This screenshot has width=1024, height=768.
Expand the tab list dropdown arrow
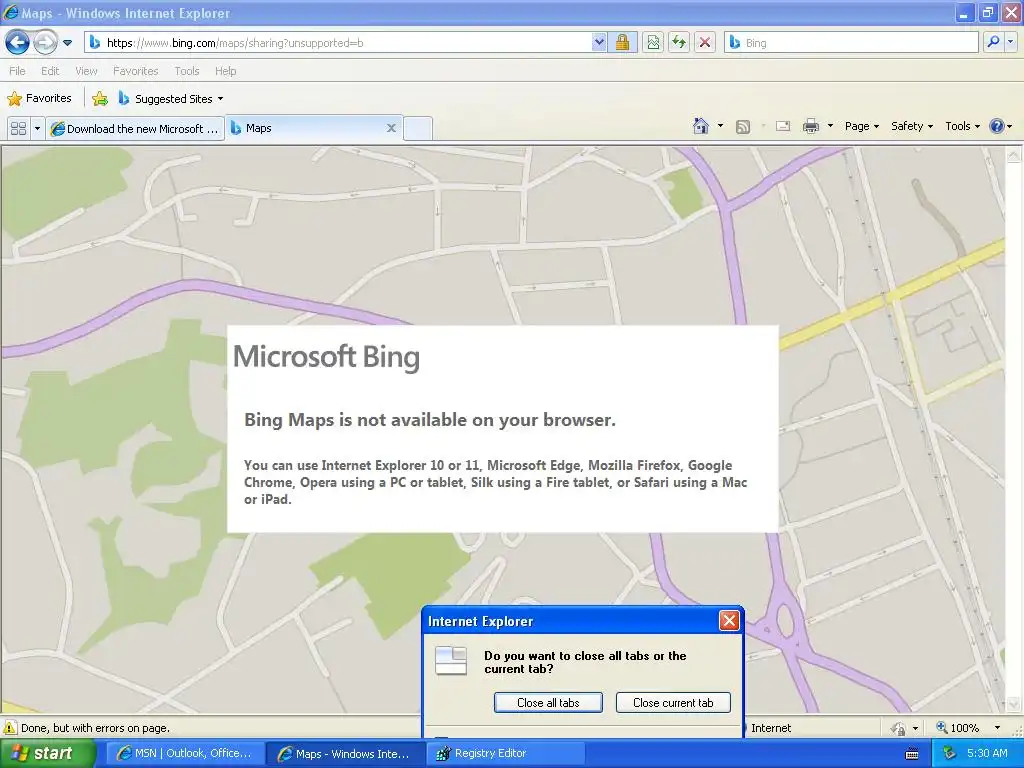37,129
